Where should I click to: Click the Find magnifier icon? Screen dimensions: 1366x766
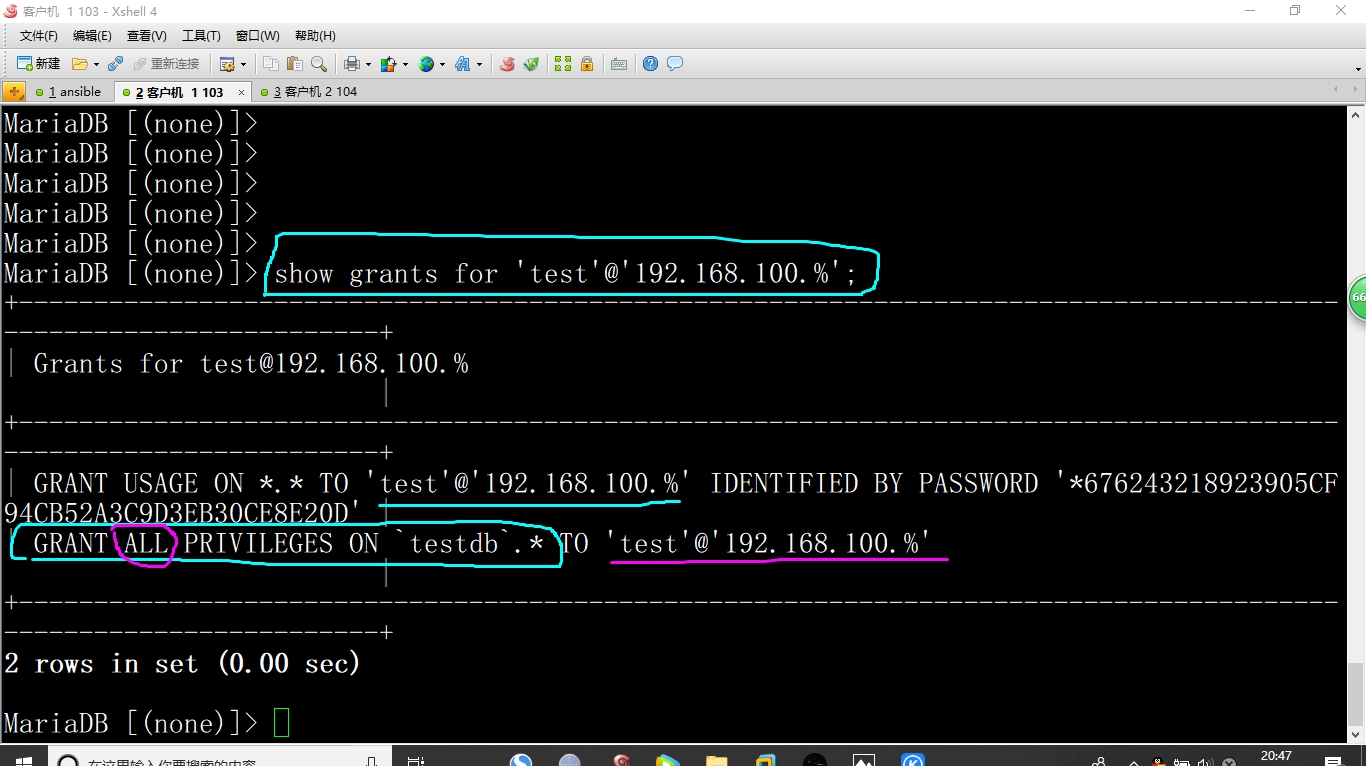point(319,64)
